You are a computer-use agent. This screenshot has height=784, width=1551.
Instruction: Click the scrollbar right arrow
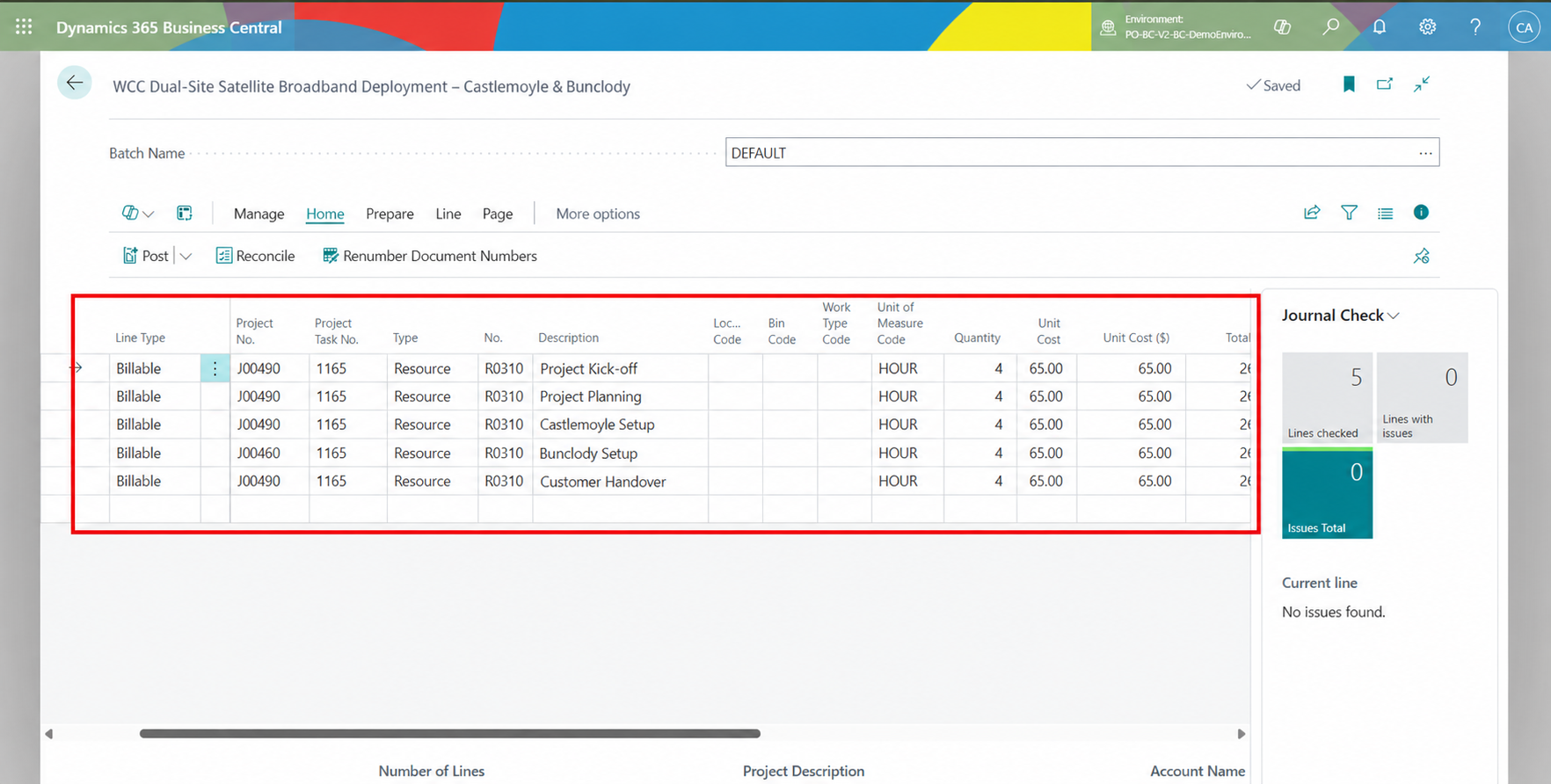(x=1242, y=734)
